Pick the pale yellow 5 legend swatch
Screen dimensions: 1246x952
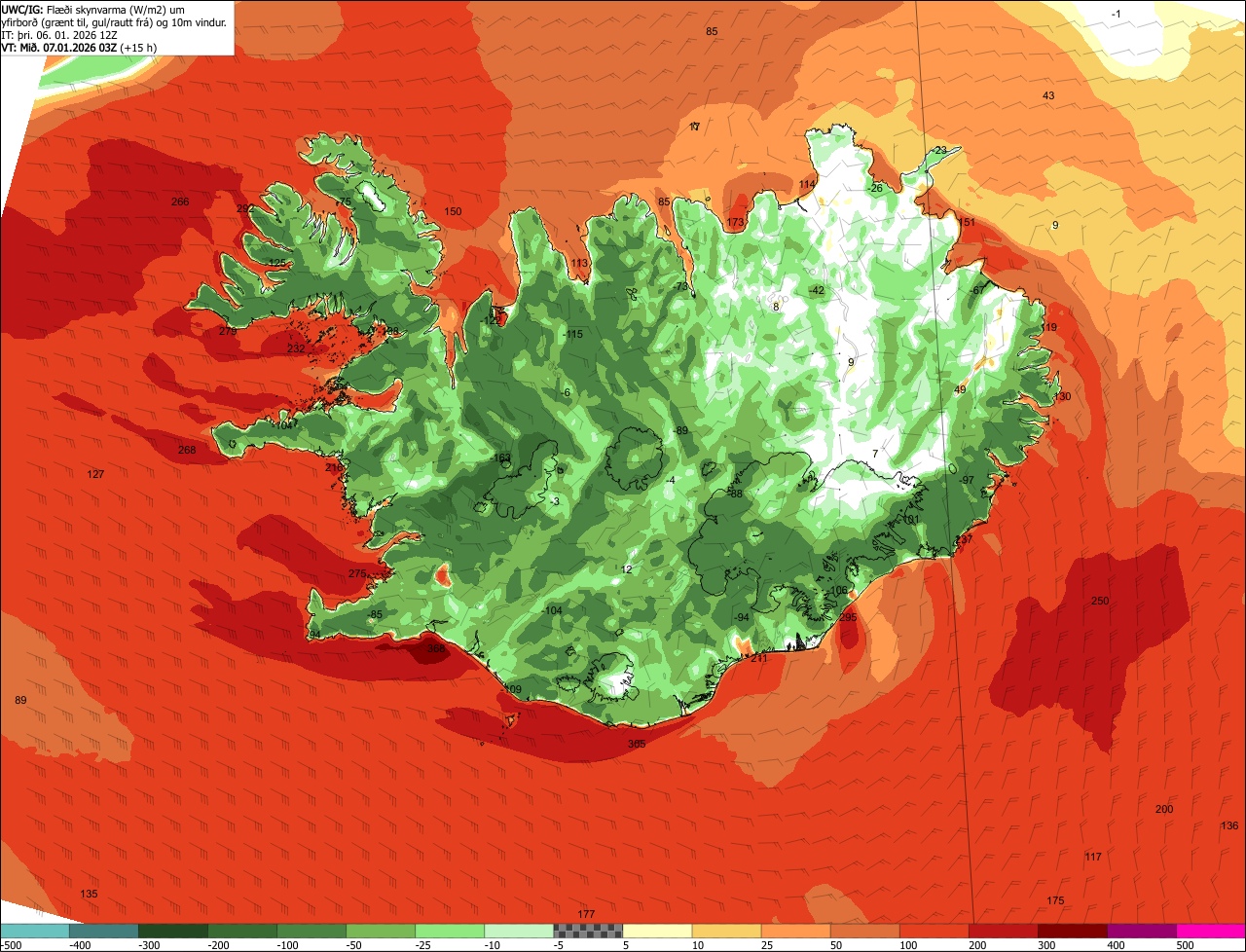pos(657,932)
